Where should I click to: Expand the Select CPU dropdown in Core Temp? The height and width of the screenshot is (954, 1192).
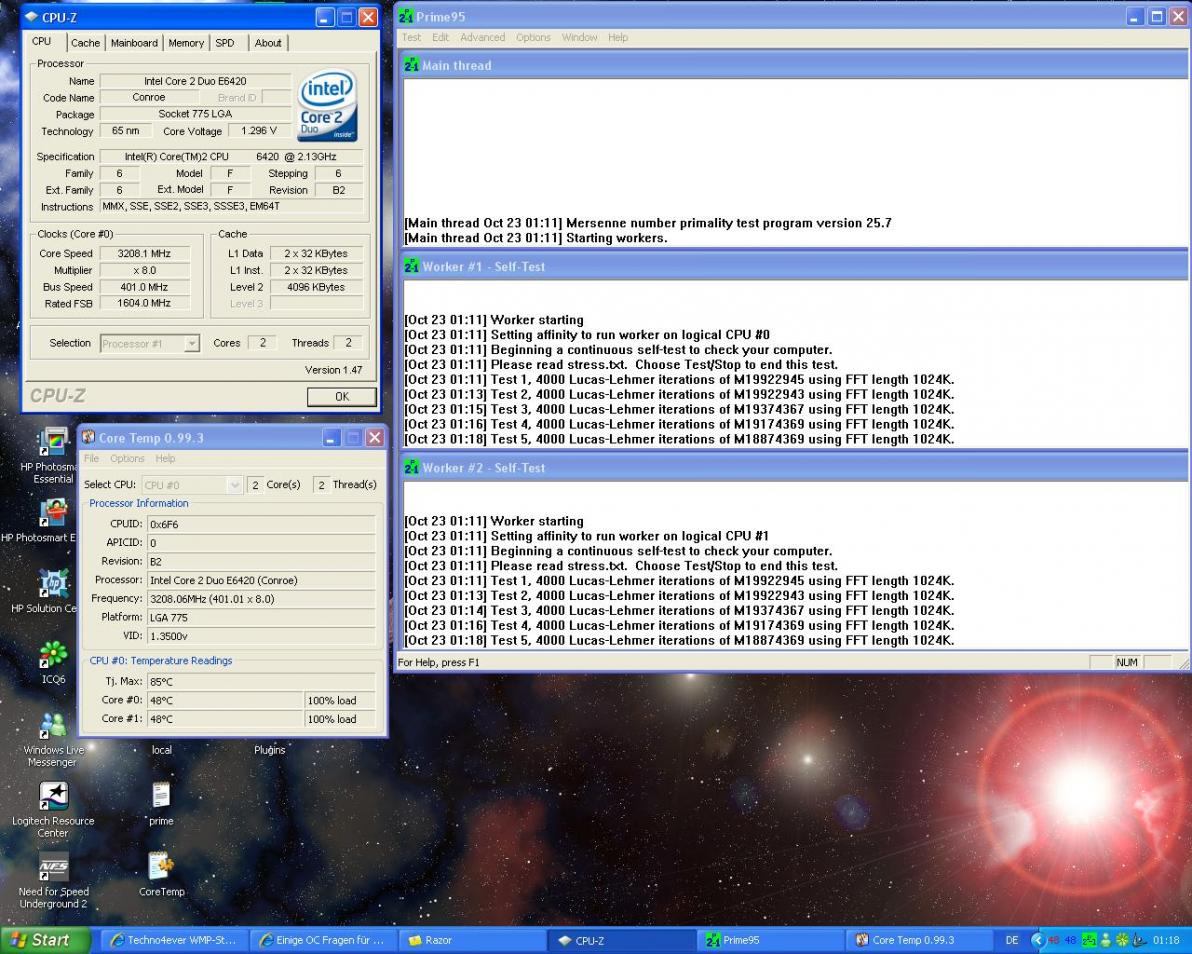234,485
